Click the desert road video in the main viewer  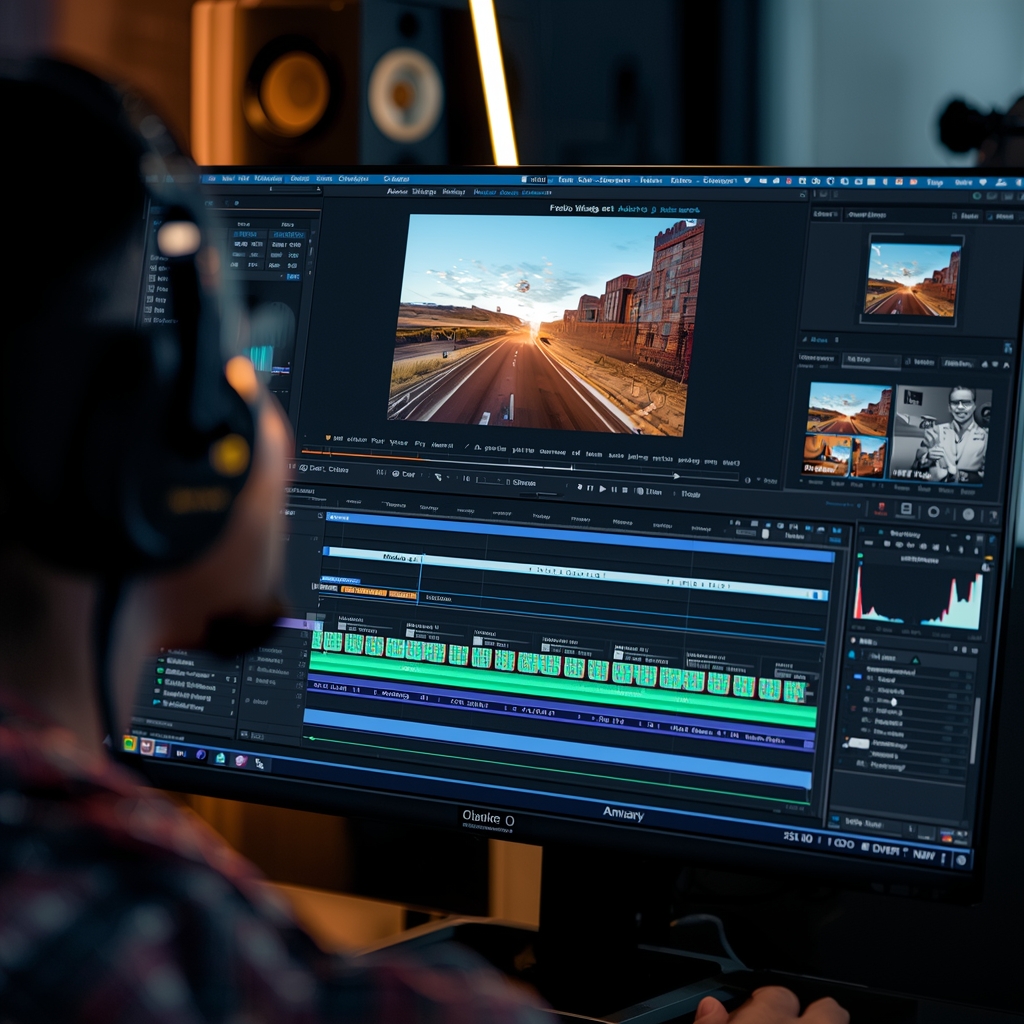(x=546, y=325)
